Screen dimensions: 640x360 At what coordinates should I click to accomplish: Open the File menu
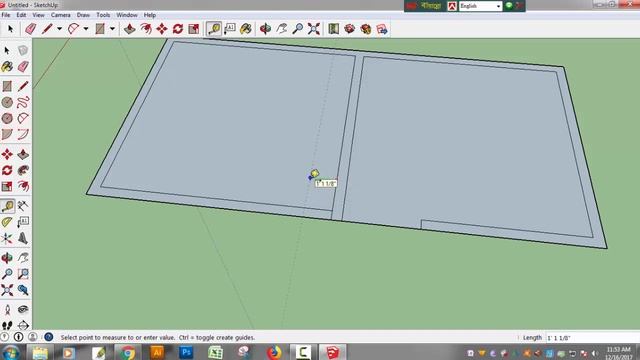click(6, 15)
